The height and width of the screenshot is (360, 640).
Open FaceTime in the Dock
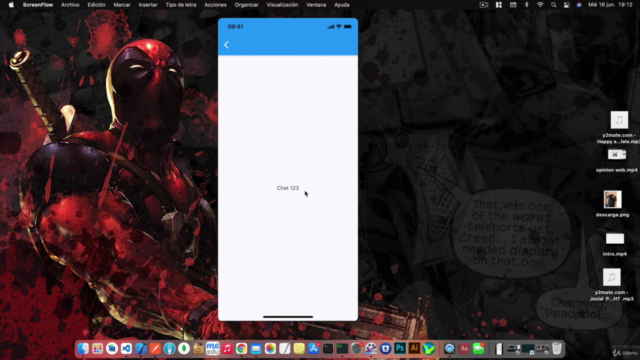[478, 348]
